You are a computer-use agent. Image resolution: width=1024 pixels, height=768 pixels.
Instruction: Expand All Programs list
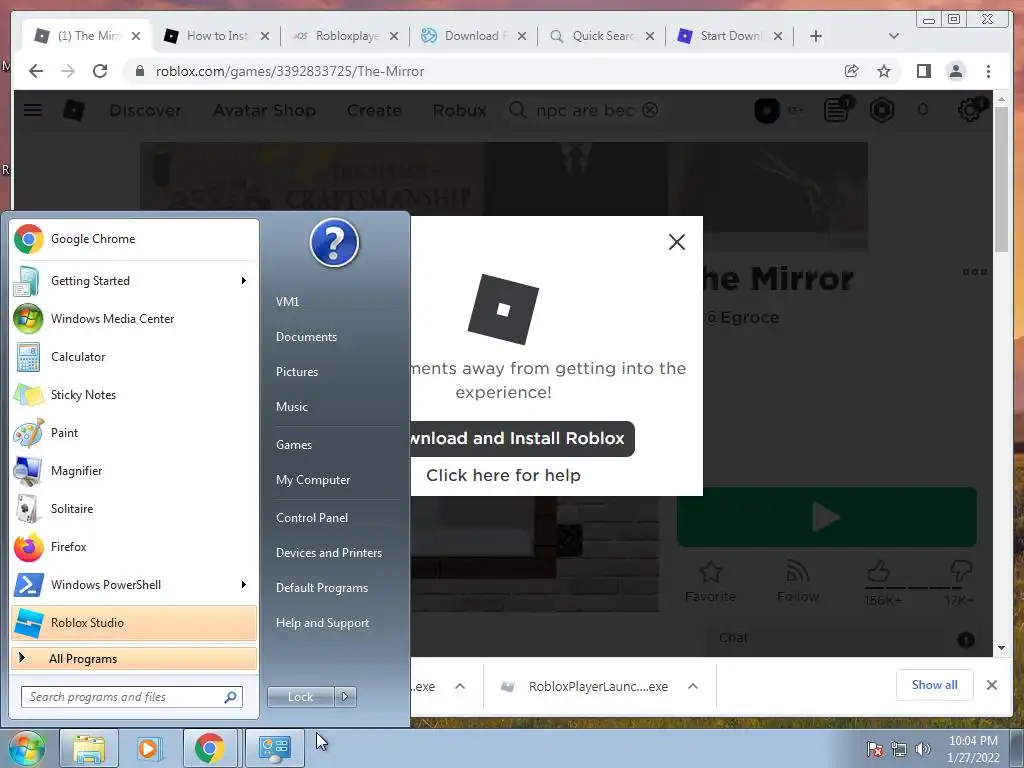134,659
